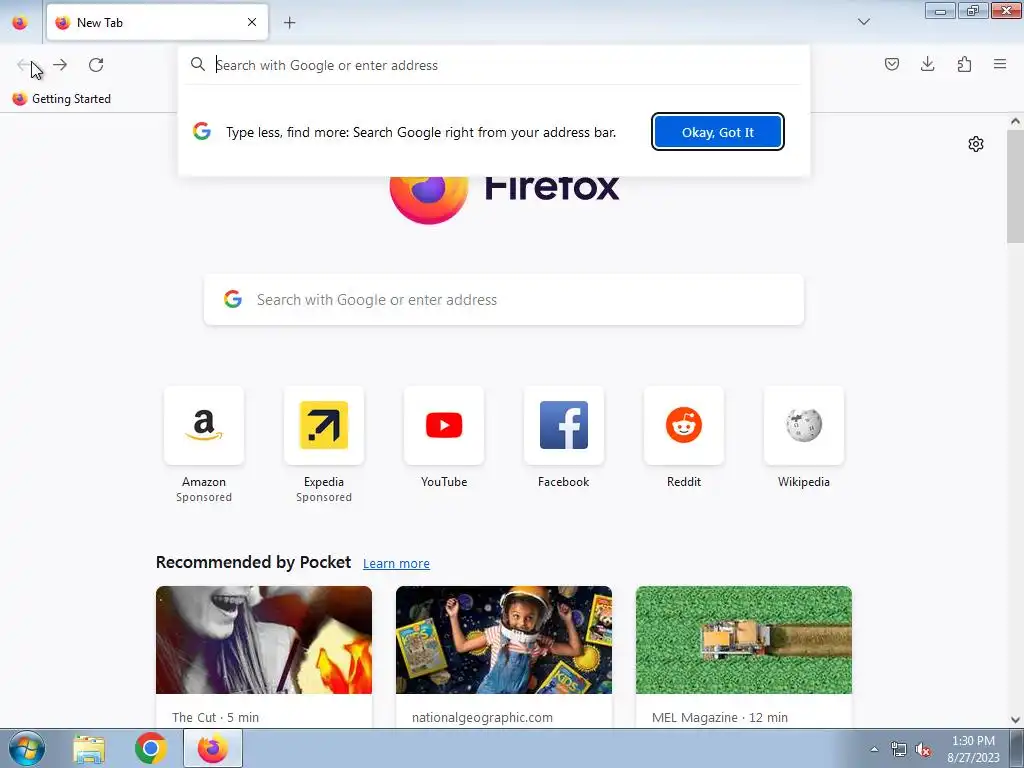Save to Pocket icon in toolbar
The image size is (1024, 768).
tap(891, 64)
